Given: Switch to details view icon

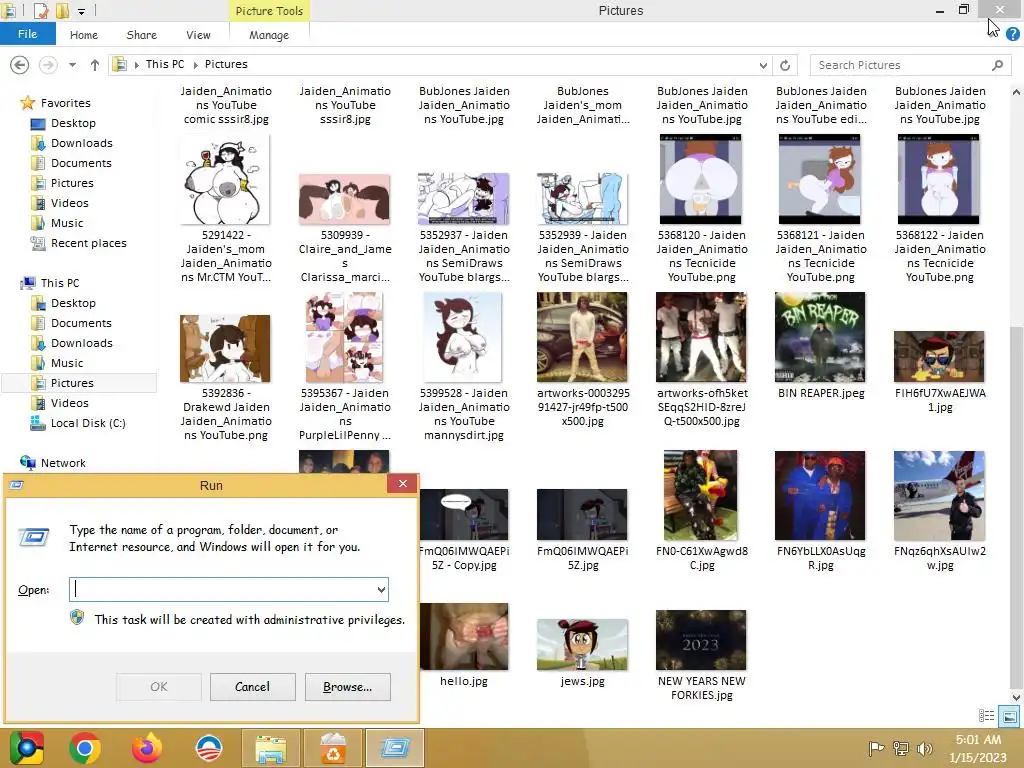Looking at the screenshot, I should click(x=987, y=716).
